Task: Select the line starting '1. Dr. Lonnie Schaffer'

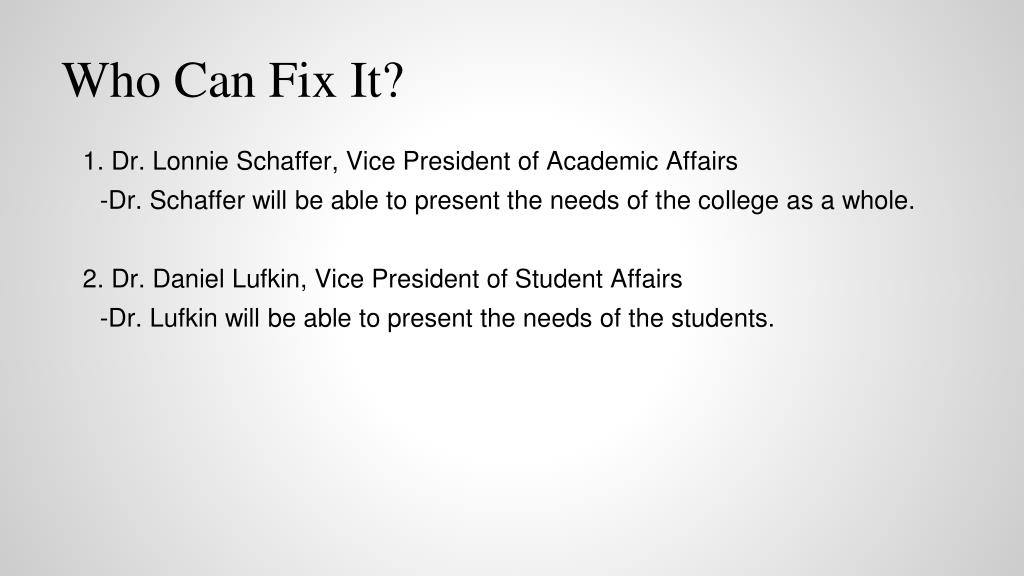Action: tap(410, 161)
